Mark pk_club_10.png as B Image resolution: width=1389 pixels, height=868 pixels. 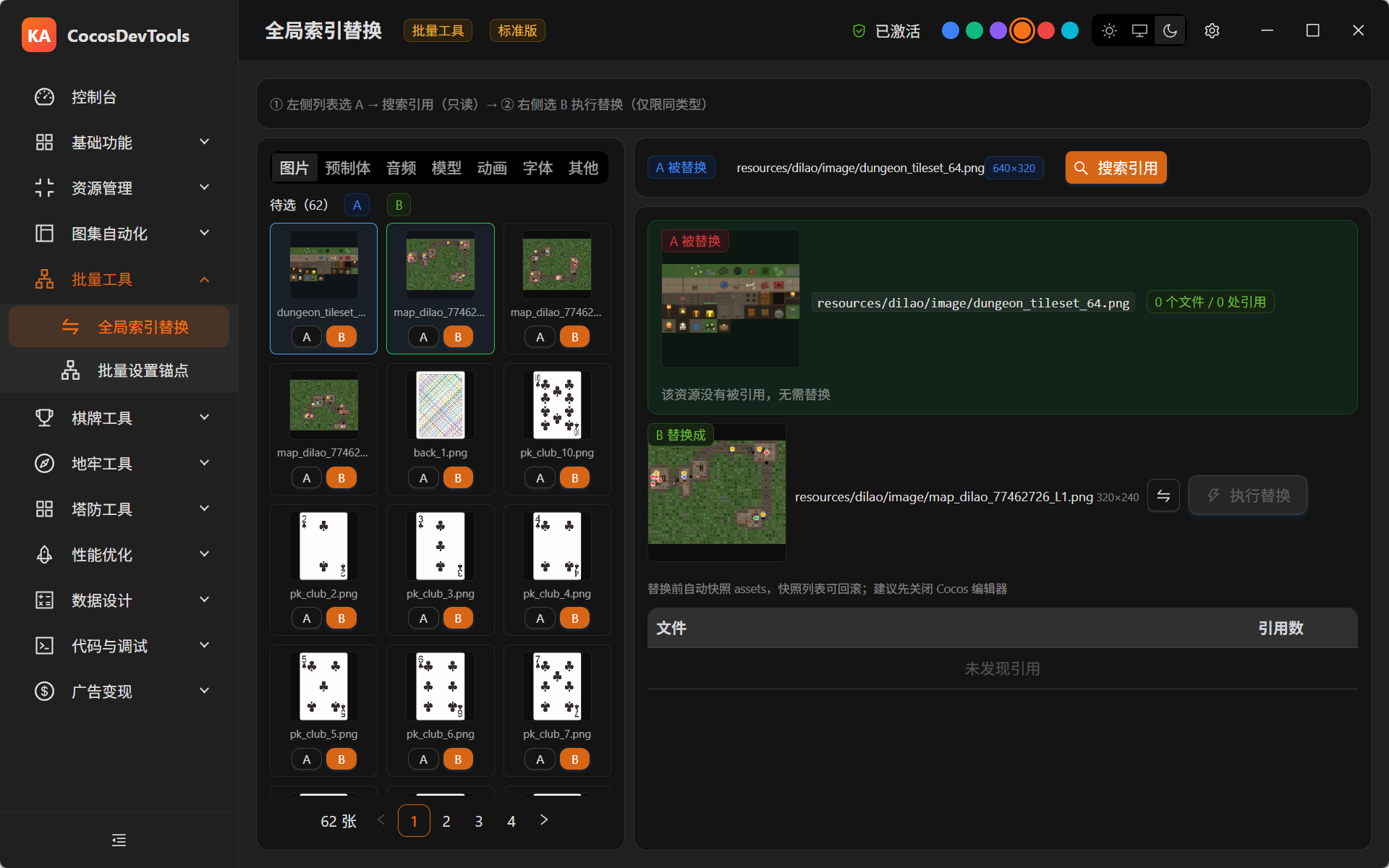click(575, 478)
